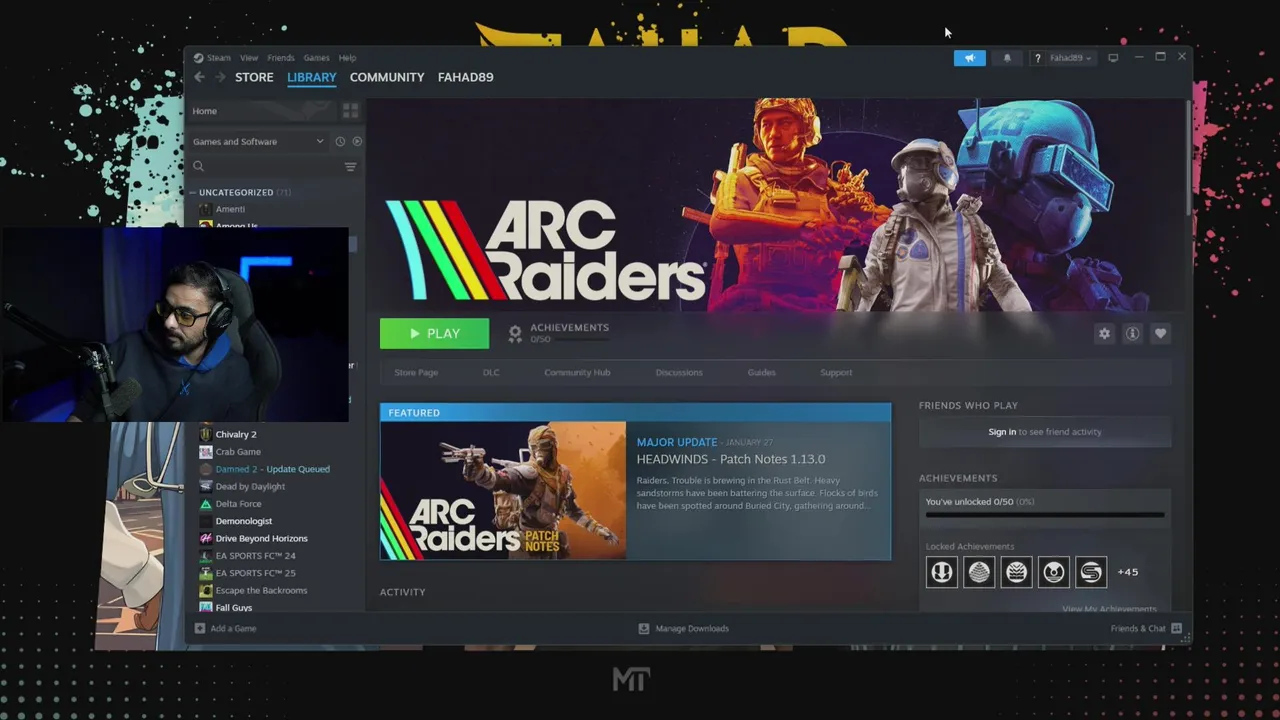Click the Achievements trophy icon
This screenshot has width=1280, height=720.
click(x=515, y=334)
